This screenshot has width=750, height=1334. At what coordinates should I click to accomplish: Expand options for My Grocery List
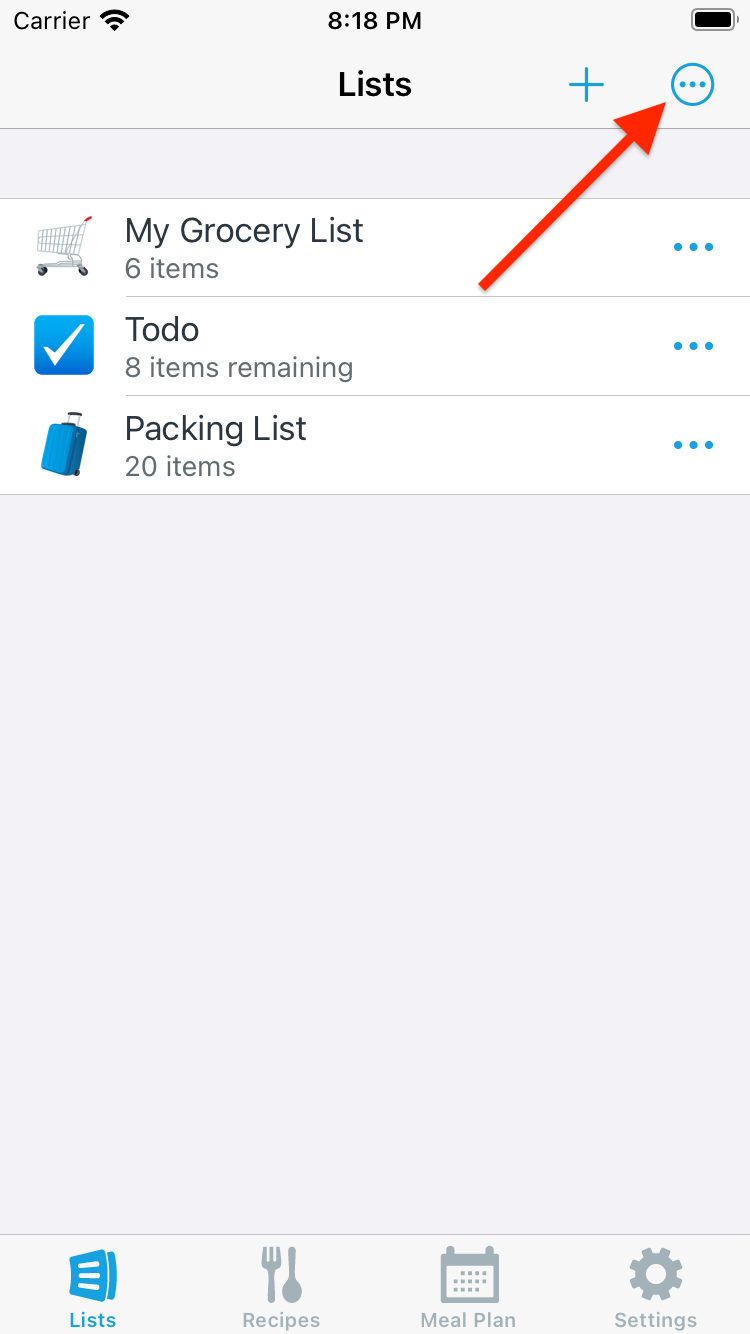[693, 247]
